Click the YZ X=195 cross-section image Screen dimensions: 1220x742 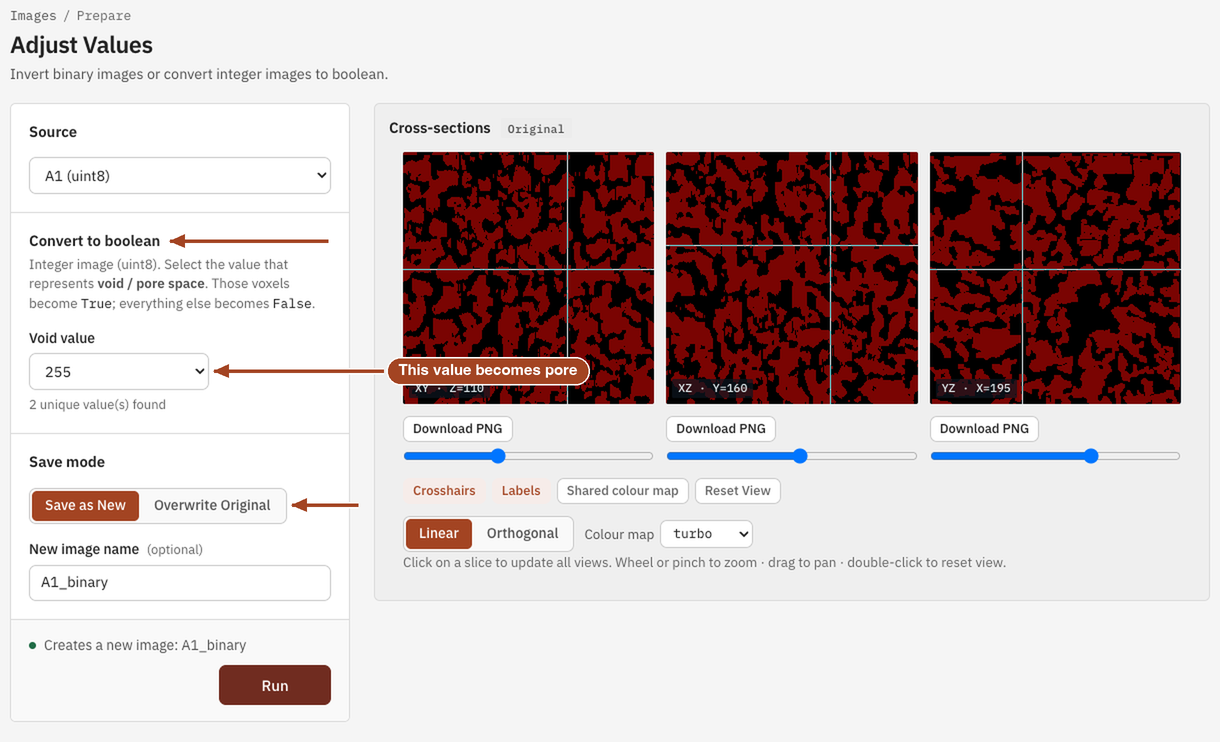pyautogui.click(x=1055, y=278)
